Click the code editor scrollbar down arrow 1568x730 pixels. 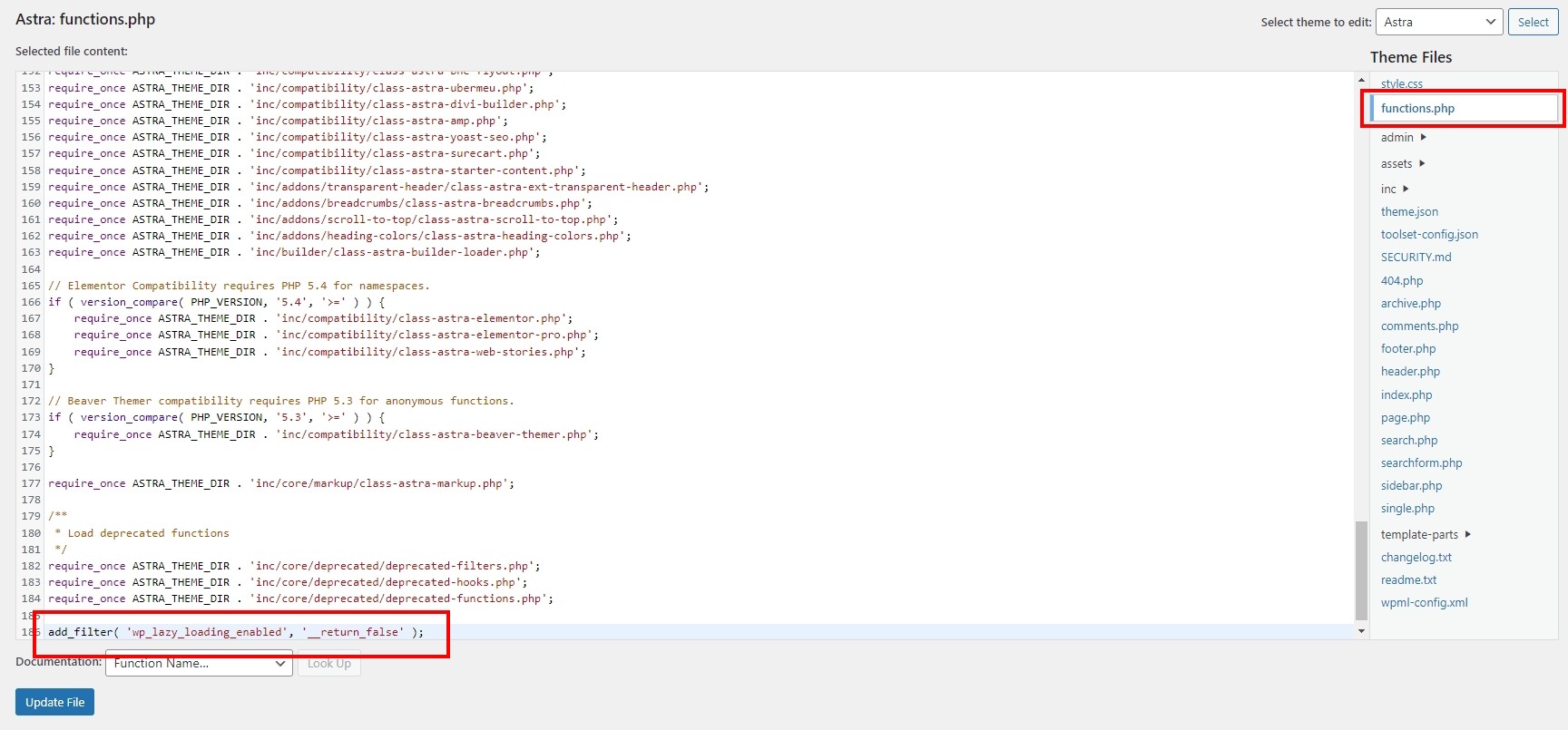(1361, 631)
